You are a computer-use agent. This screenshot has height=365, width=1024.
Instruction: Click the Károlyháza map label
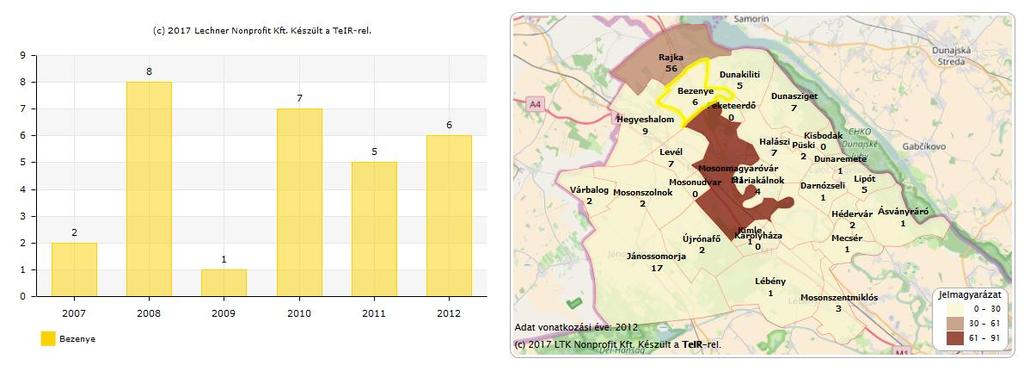(x=757, y=236)
